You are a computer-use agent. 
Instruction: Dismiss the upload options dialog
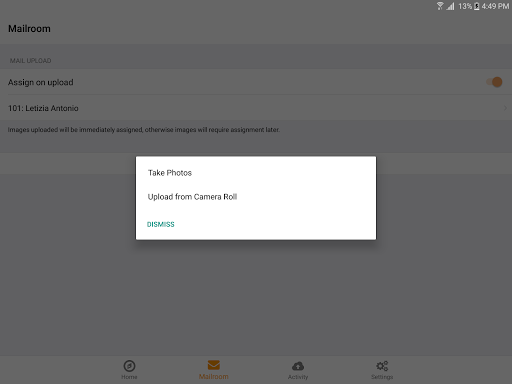[161, 224]
